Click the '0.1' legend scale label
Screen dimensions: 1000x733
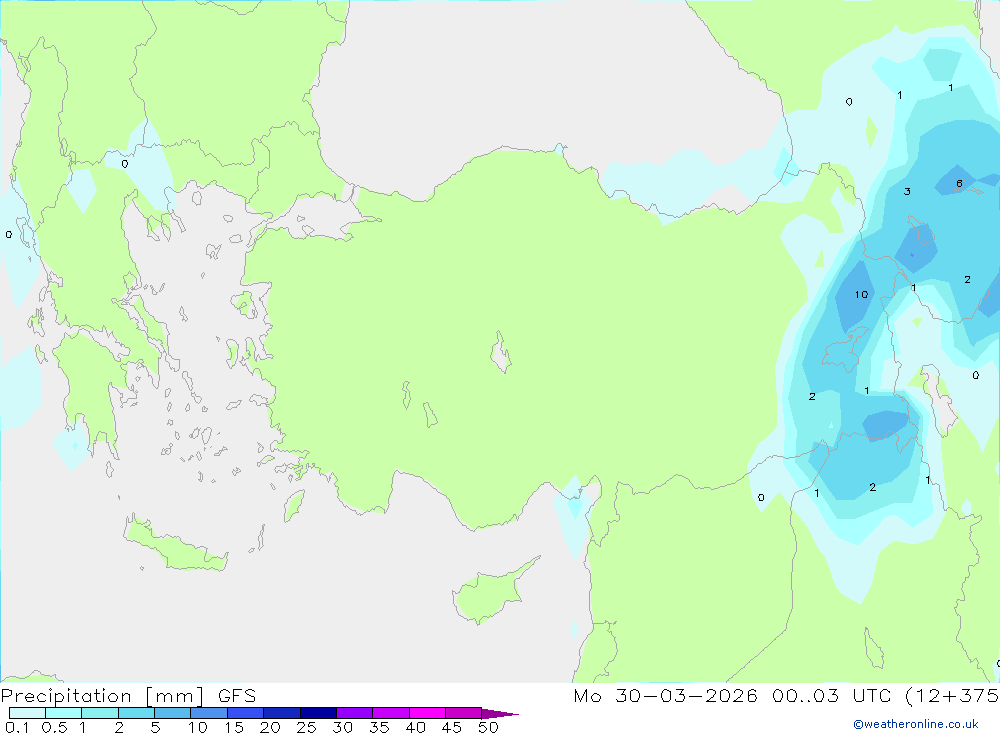coord(17,727)
